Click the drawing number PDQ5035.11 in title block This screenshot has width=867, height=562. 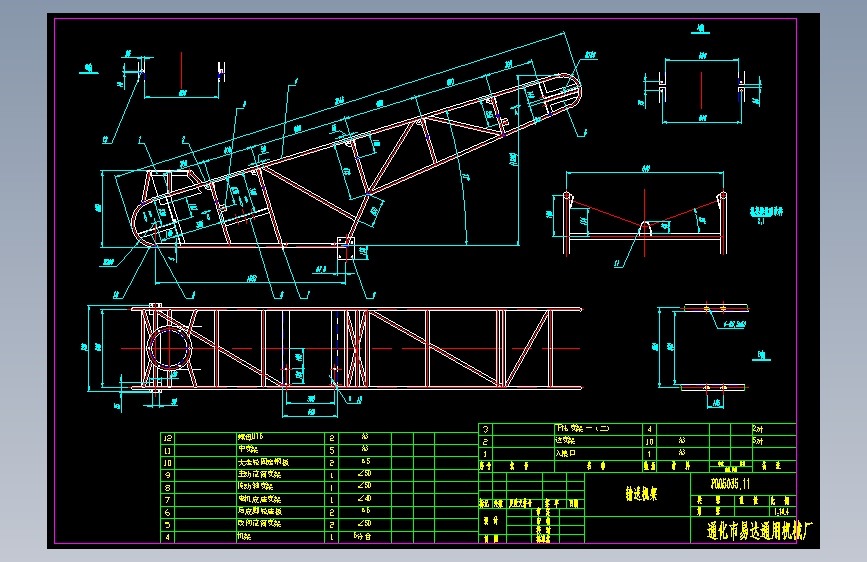tap(730, 484)
